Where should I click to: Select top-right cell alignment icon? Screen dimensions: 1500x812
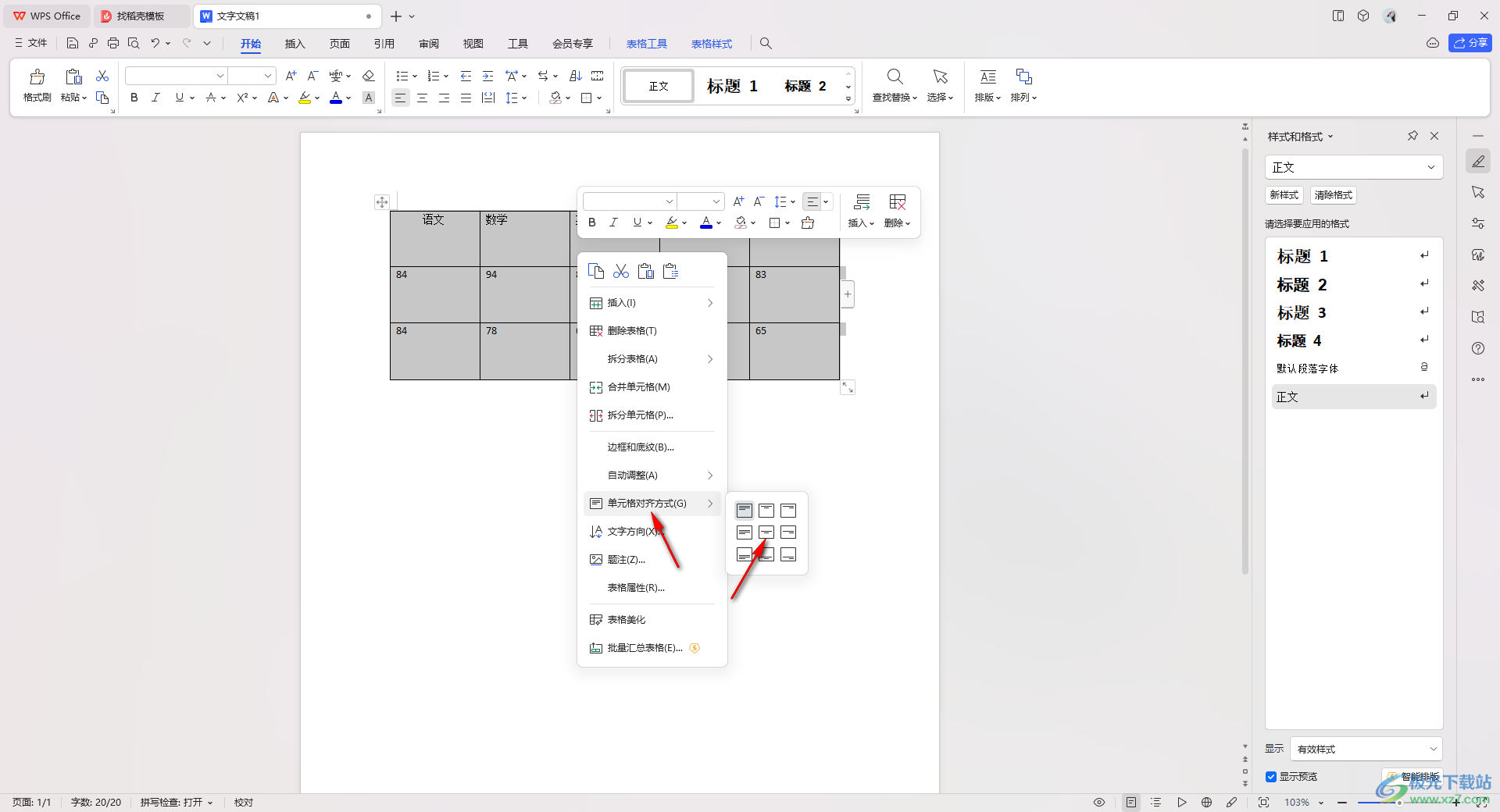(x=788, y=511)
